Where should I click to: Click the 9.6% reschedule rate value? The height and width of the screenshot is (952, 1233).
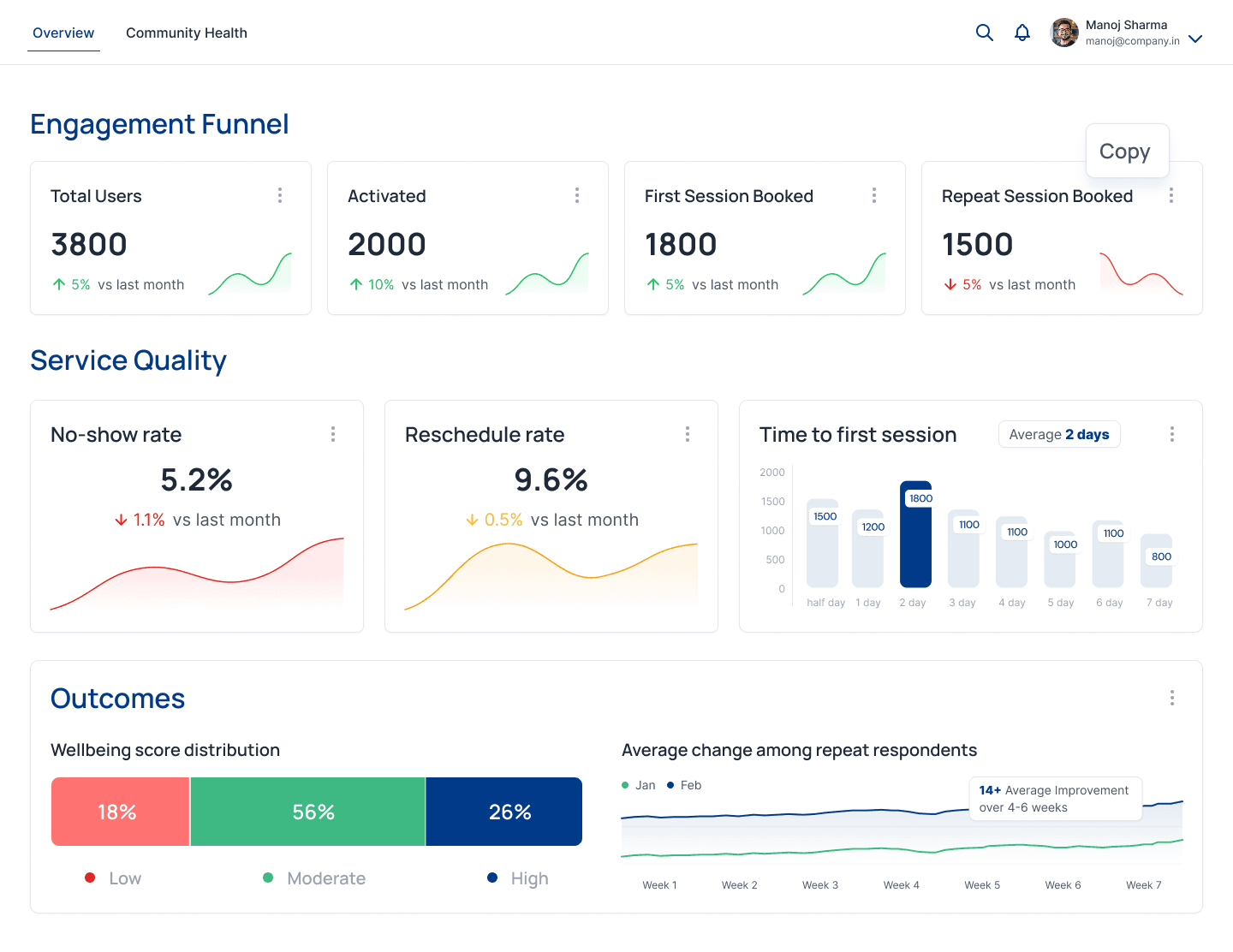pyautogui.click(x=551, y=480)
